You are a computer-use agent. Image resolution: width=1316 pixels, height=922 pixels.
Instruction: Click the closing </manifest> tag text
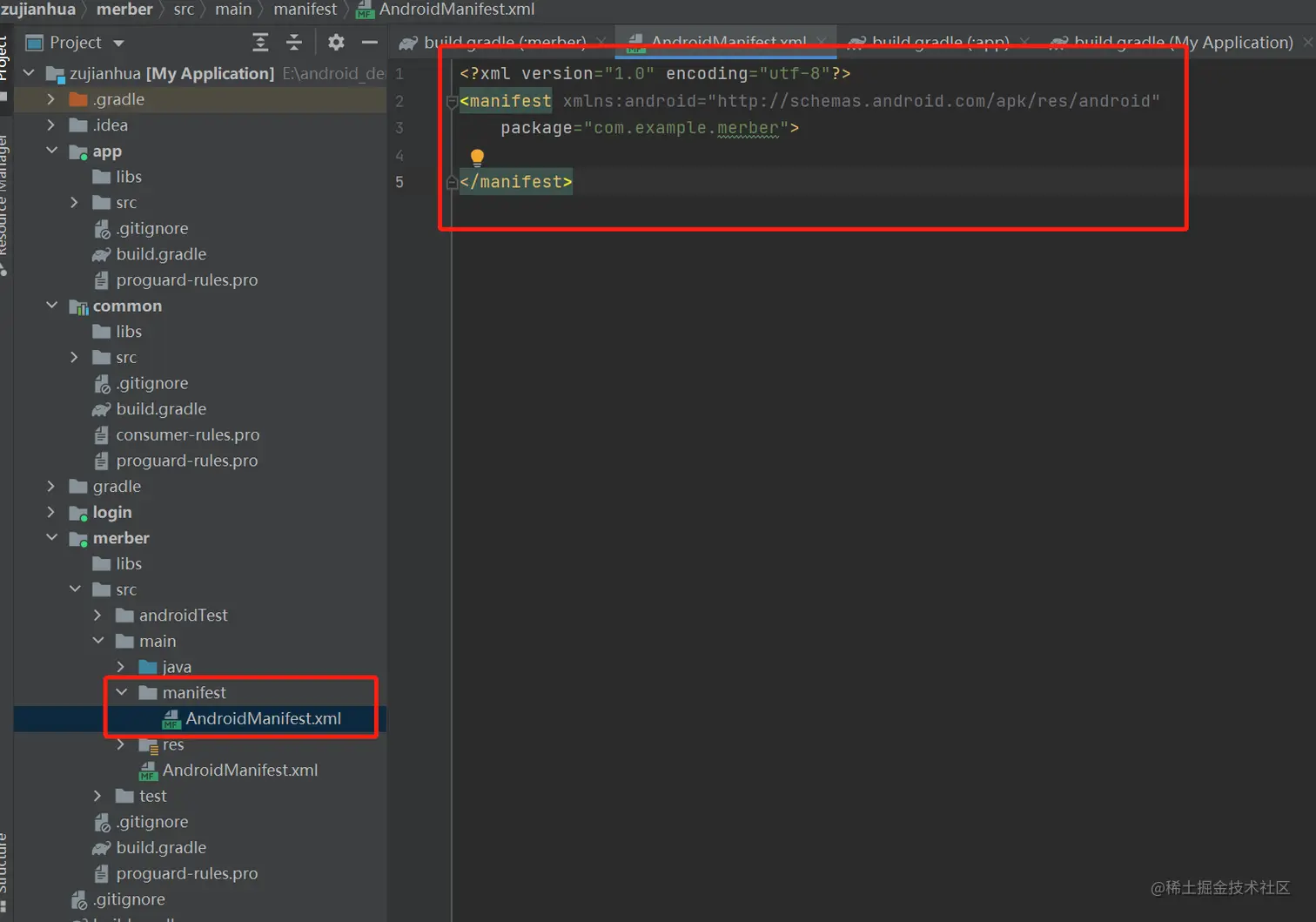[516, 182]
